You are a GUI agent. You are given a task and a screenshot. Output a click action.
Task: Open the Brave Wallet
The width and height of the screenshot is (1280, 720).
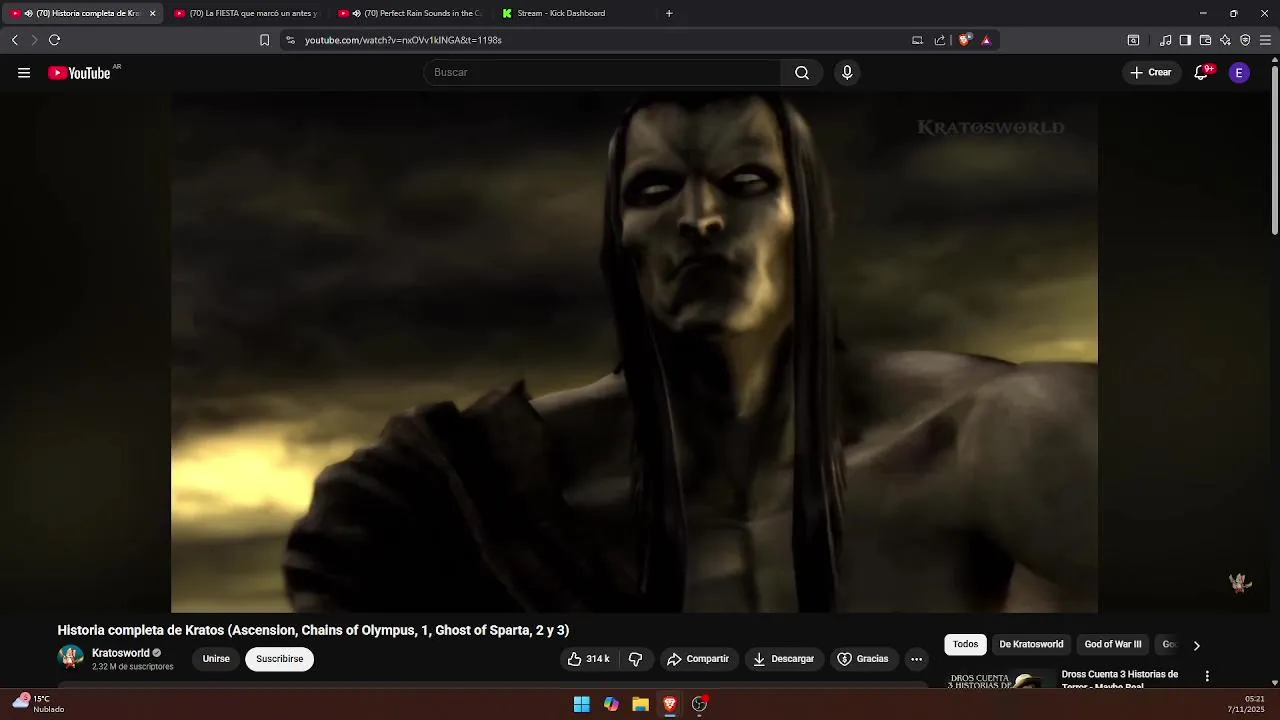tap(1205, 40)
